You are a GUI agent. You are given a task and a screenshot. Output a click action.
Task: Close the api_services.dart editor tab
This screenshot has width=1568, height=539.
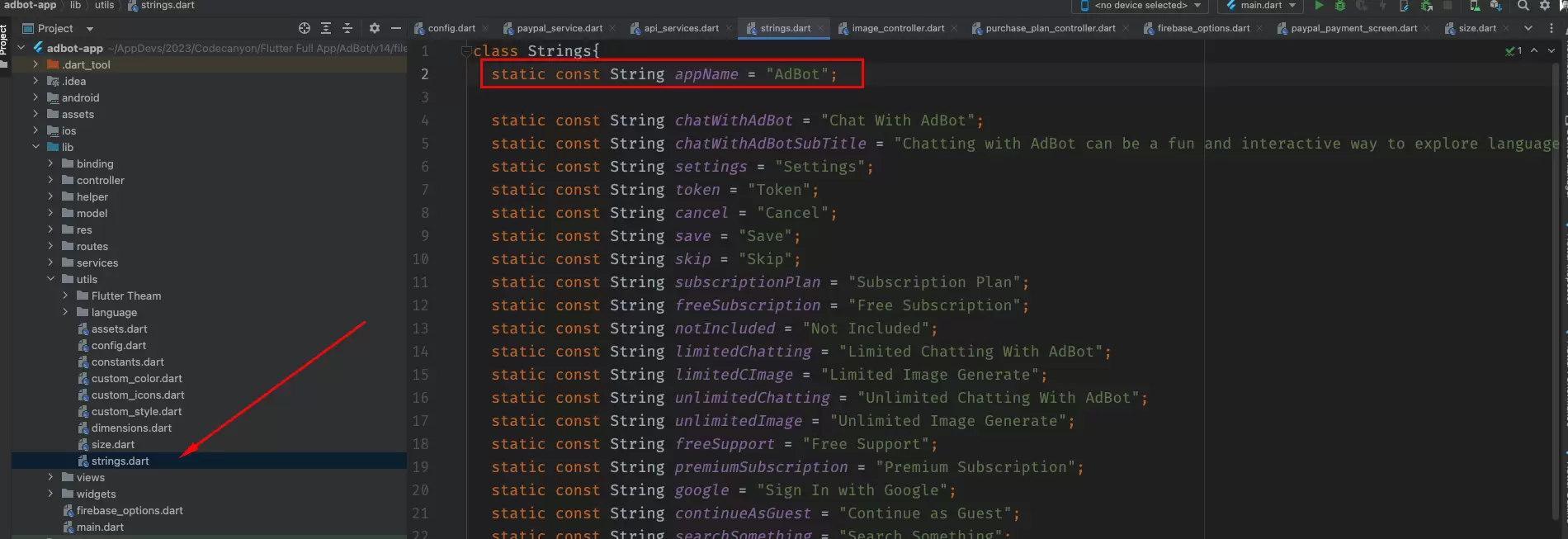729,28
